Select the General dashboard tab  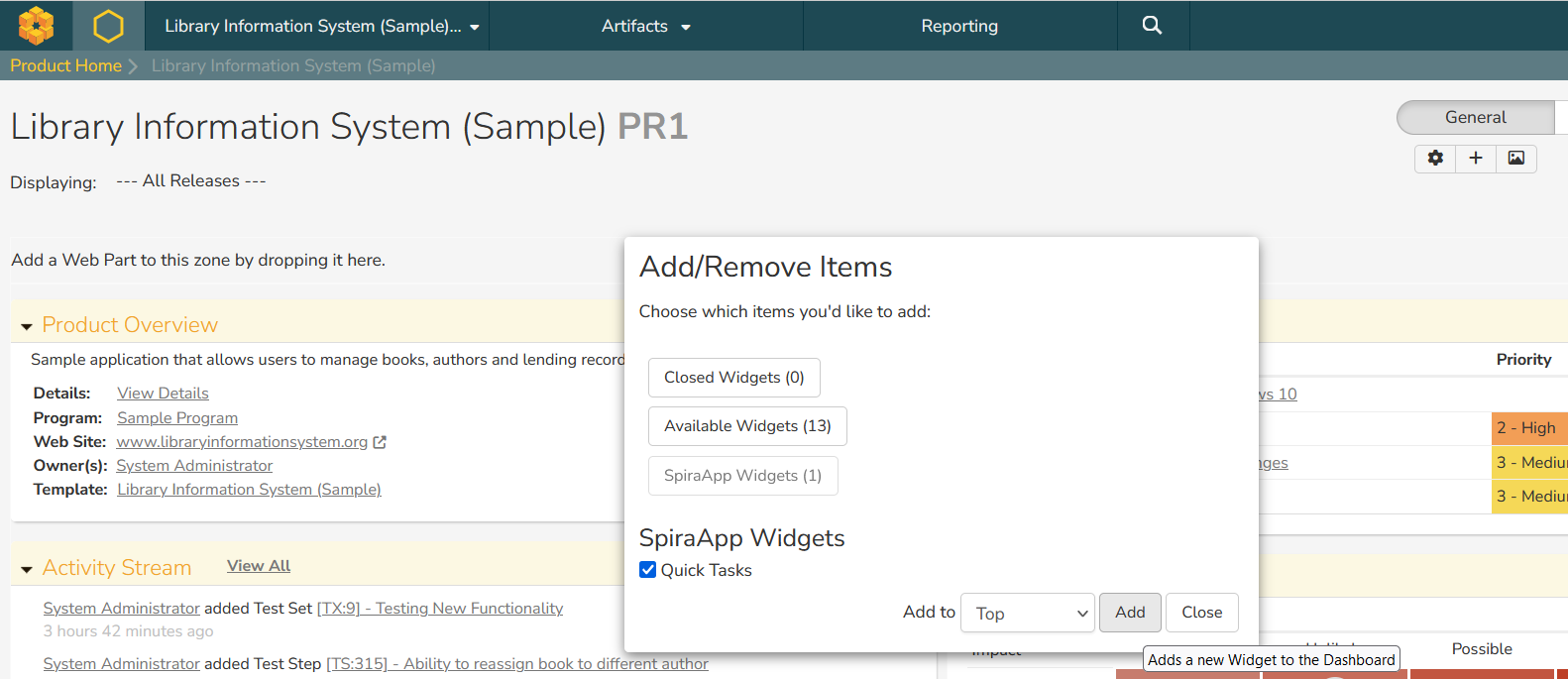[x=1475, y=117]
